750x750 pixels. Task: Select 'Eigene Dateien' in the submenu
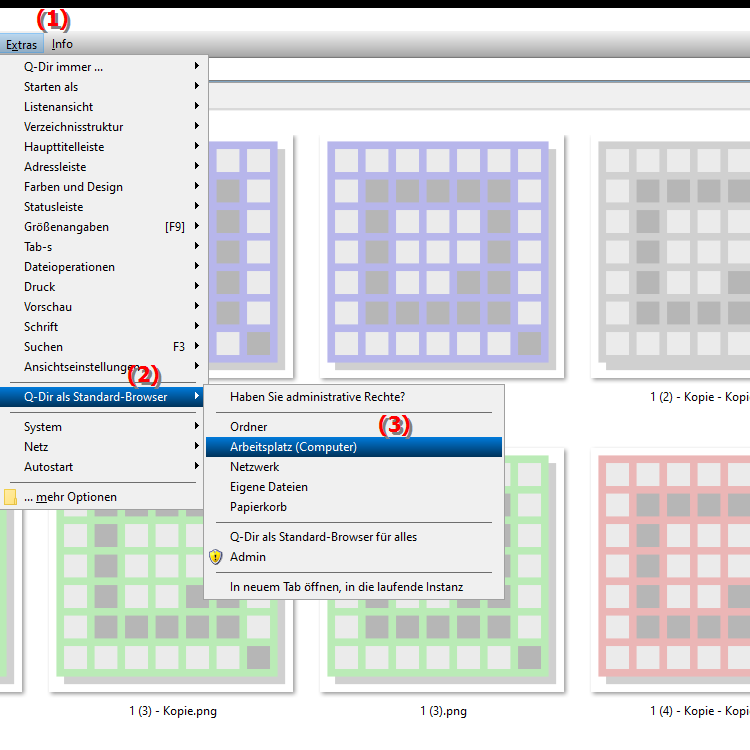click(x=354, y=487)
